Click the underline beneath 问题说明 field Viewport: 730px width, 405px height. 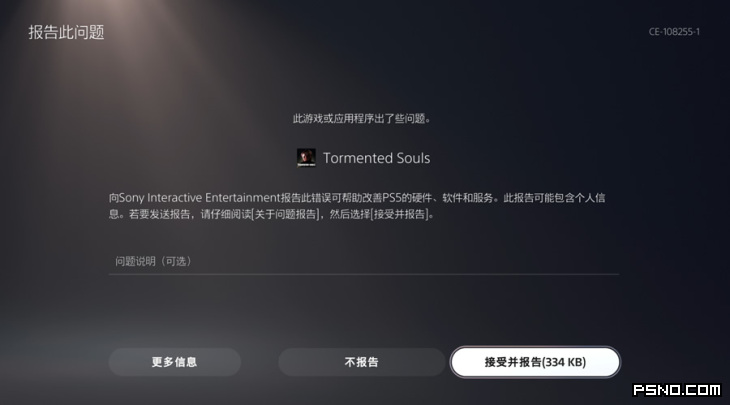point(364,275)
